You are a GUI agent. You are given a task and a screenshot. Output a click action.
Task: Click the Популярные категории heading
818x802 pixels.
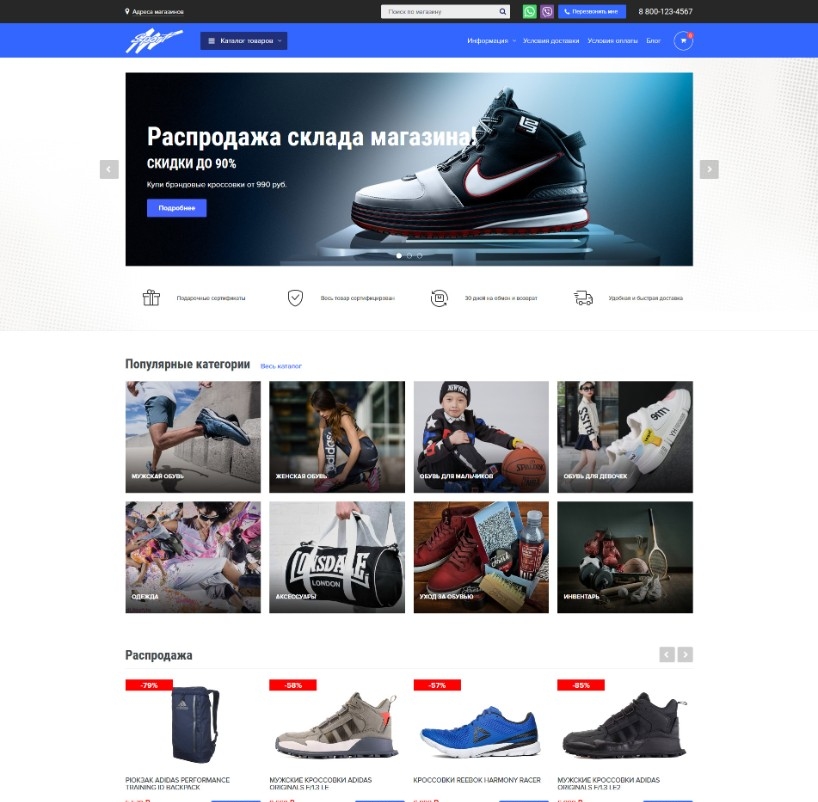tap(188, 364)
